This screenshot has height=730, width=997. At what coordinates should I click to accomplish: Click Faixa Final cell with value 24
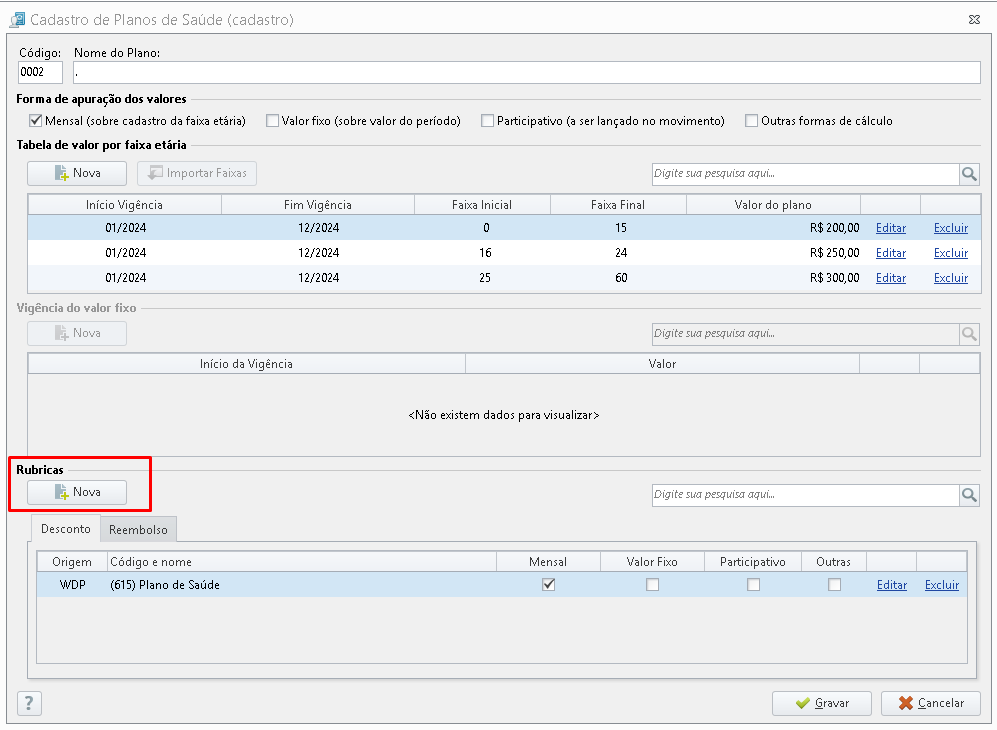point(618,252)
